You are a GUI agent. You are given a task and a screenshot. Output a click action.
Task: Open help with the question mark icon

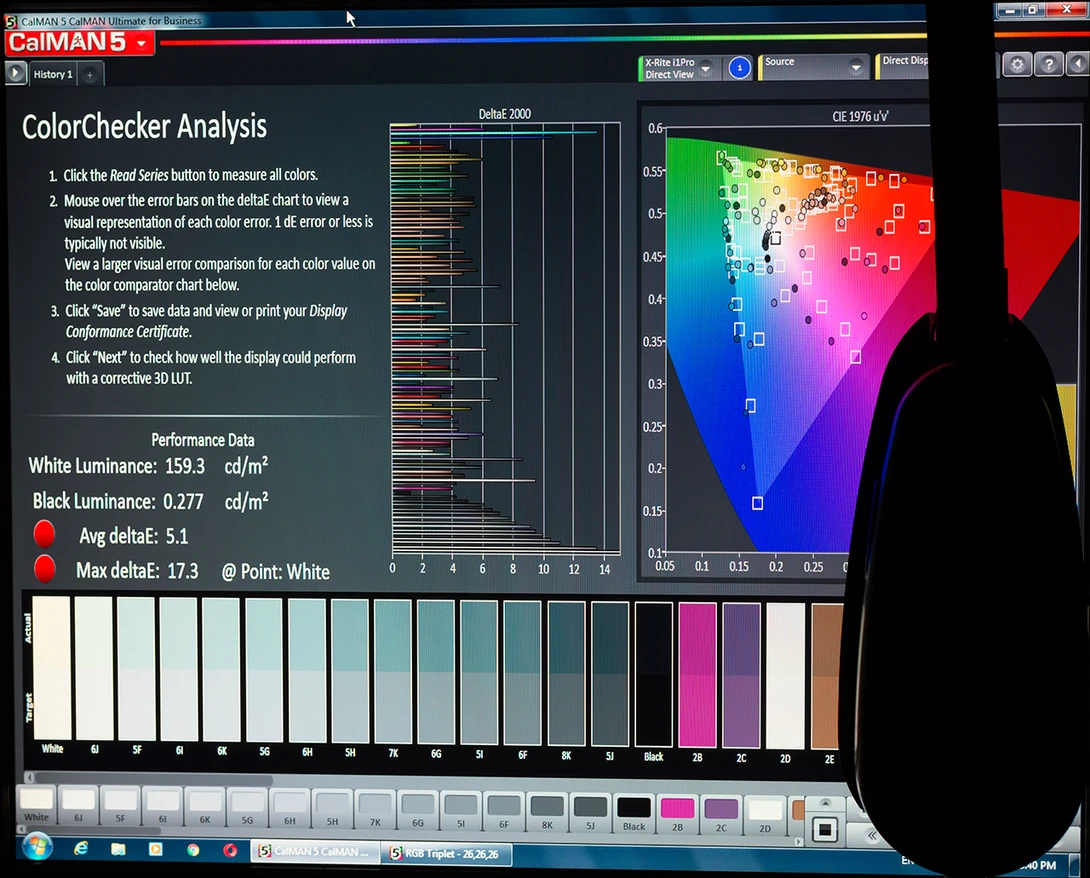click(x=1048, y=65)
